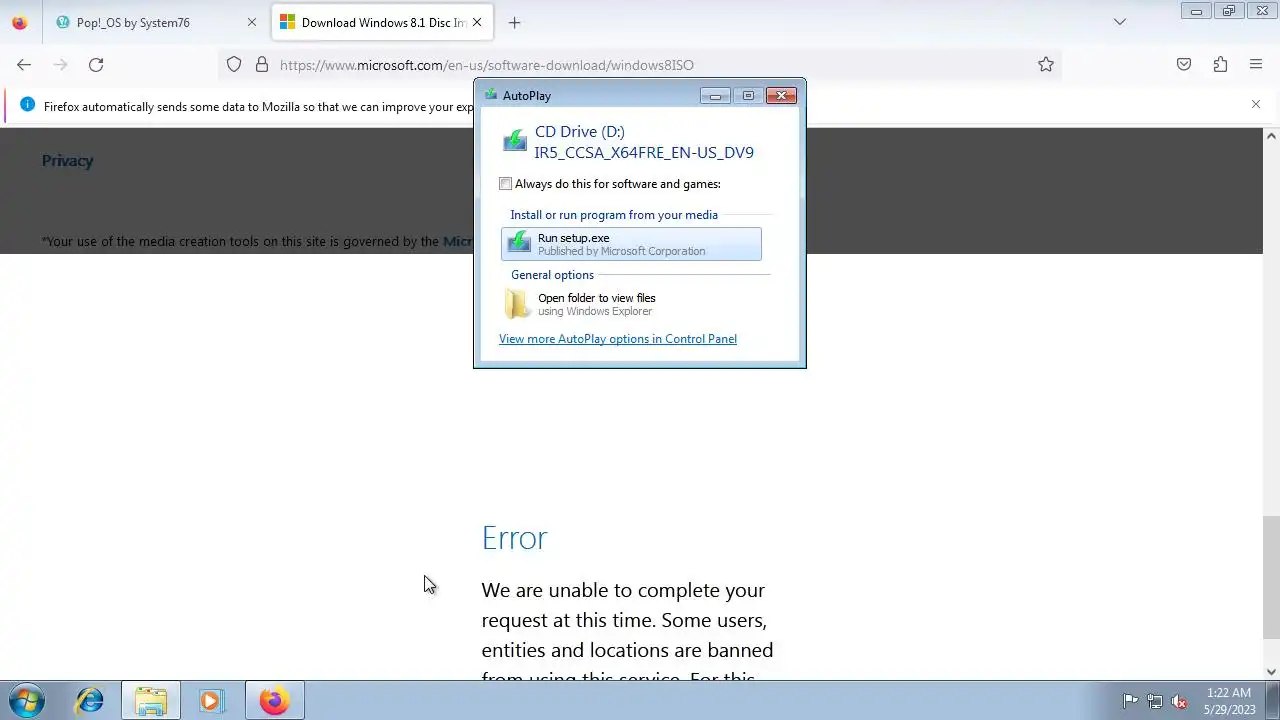The width and height of the screenshot is (1280, 720).
Task: Click the site padlock icon
Action: point(262,64)
